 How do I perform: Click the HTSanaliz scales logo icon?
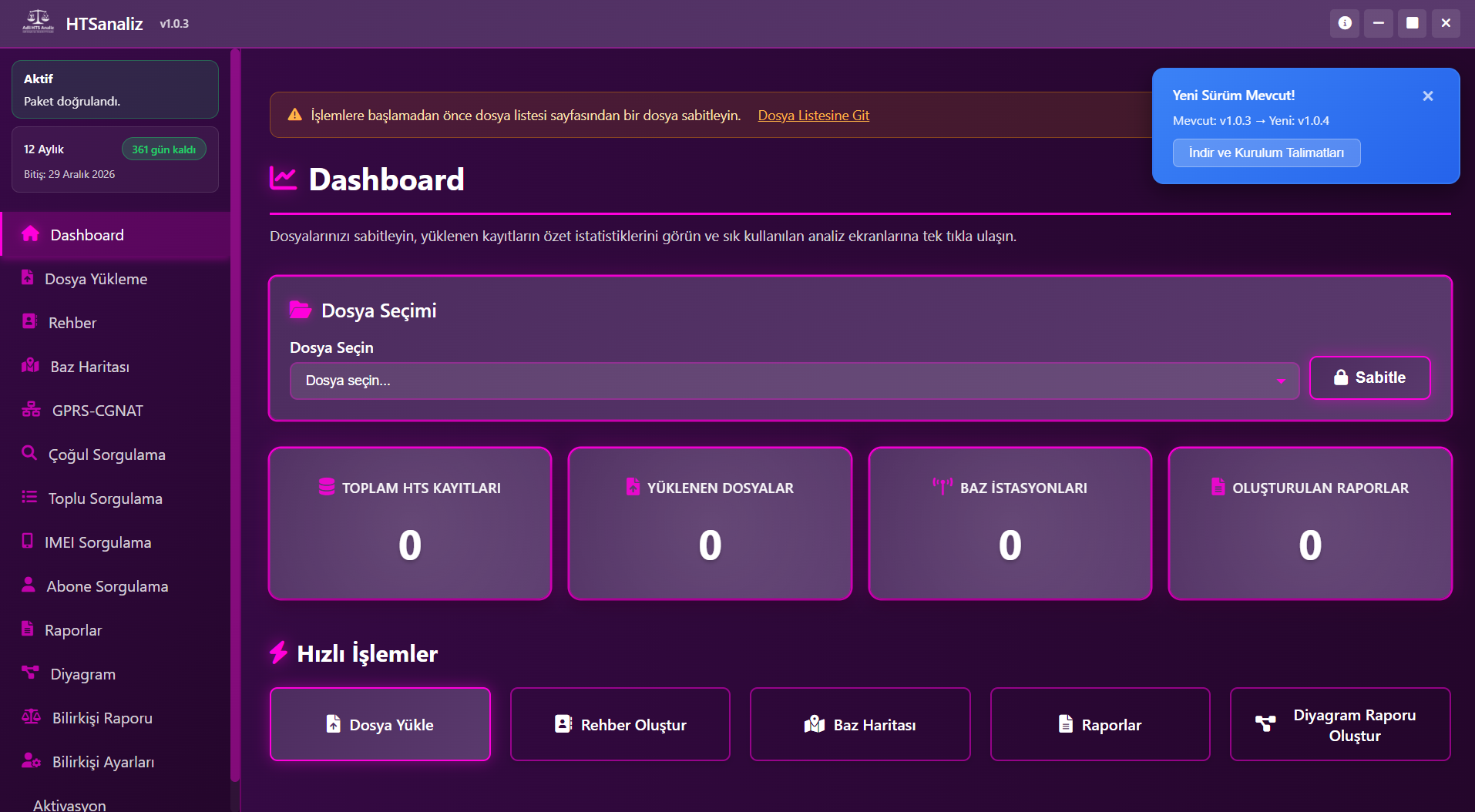click(x=38, y=21)
